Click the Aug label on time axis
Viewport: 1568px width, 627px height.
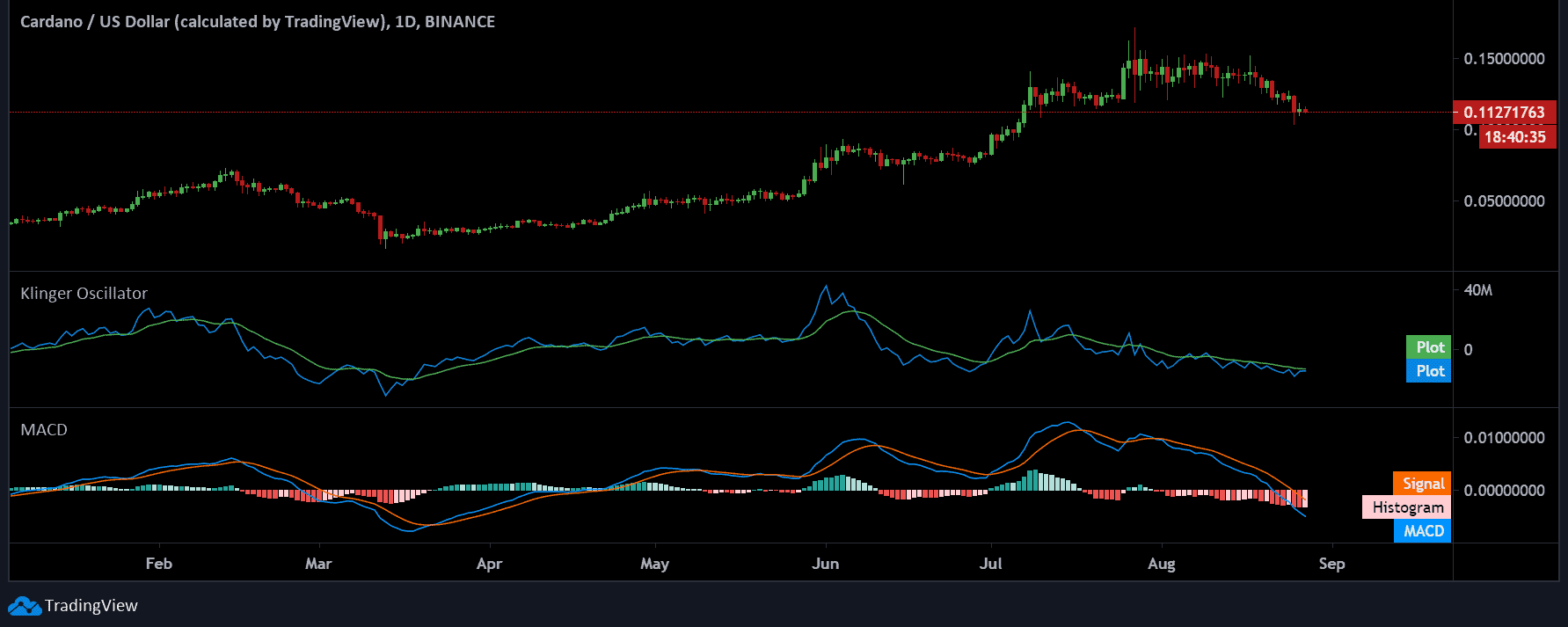1161,564
